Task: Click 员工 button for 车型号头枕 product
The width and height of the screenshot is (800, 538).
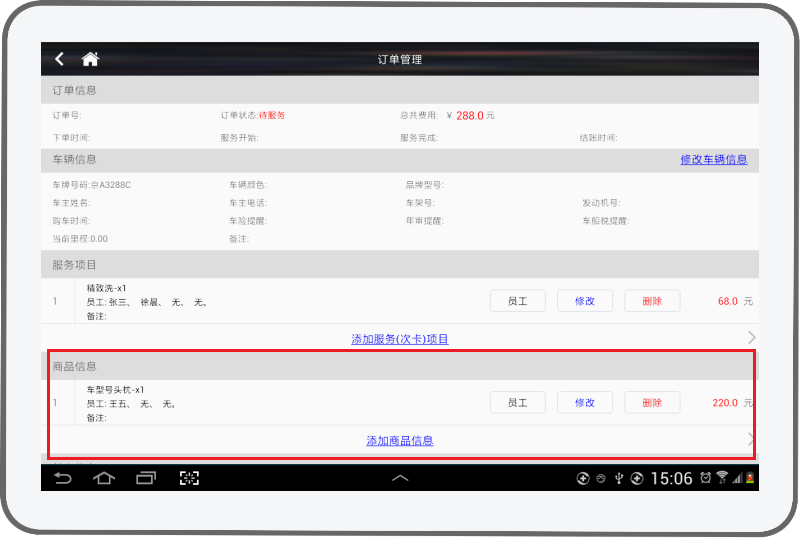Action: tap(517, 402)
